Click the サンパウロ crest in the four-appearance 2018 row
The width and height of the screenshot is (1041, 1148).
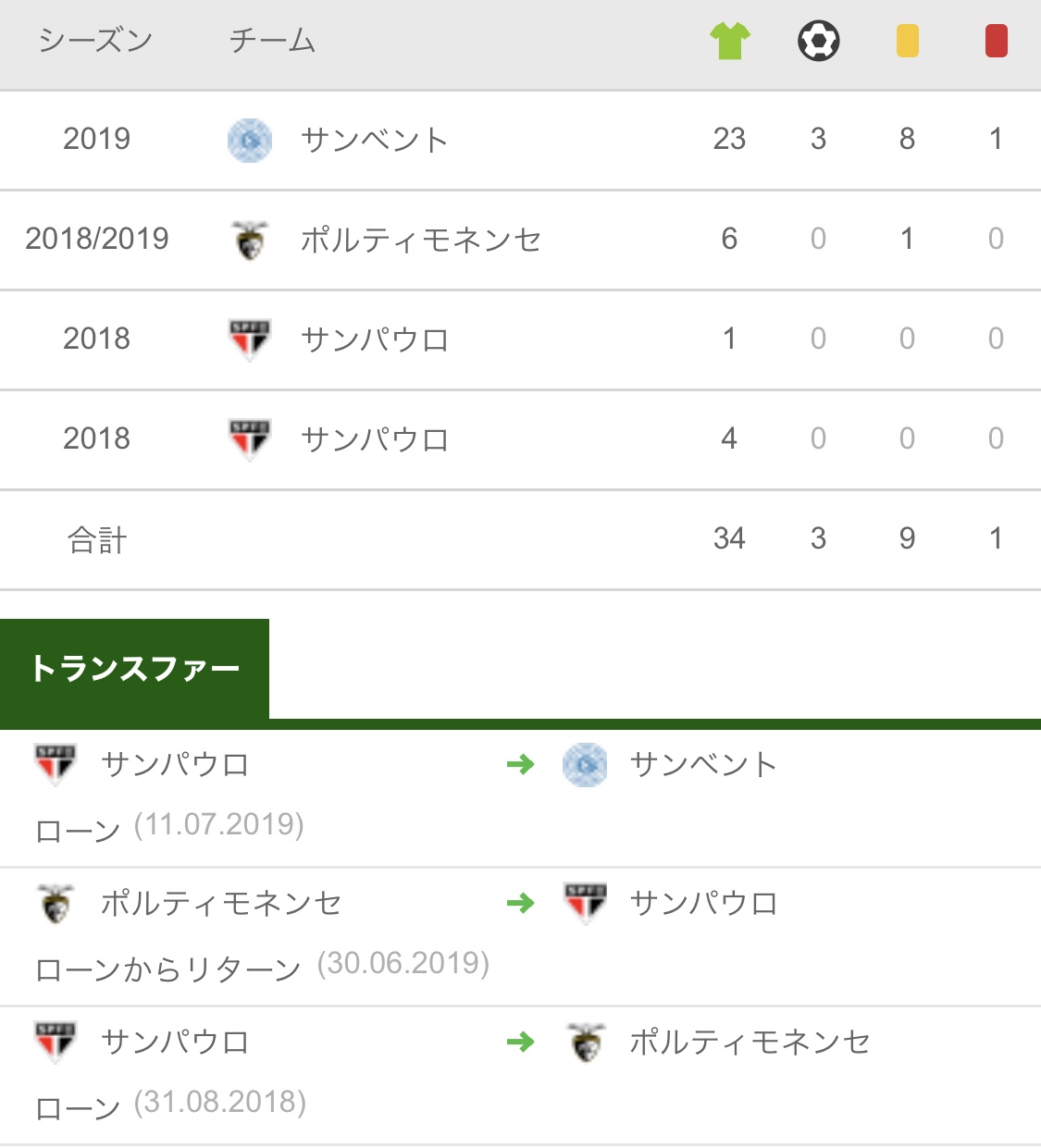coord(250,439)
